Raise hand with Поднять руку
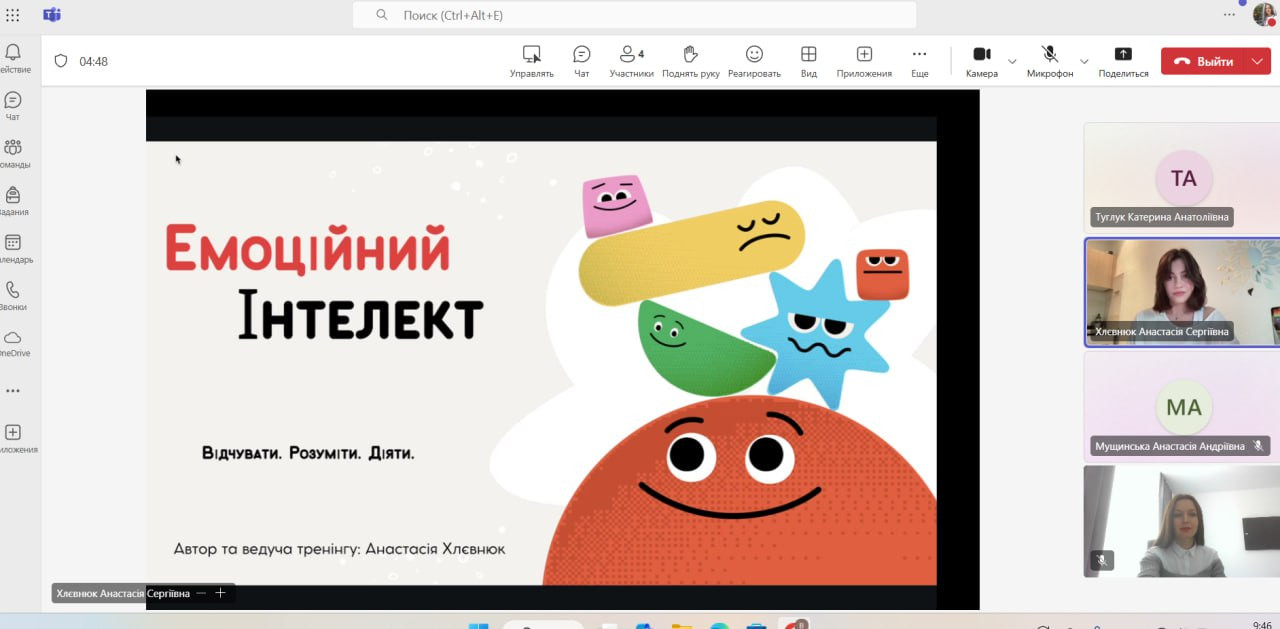The image size is (1280, 629). (690, 61)
